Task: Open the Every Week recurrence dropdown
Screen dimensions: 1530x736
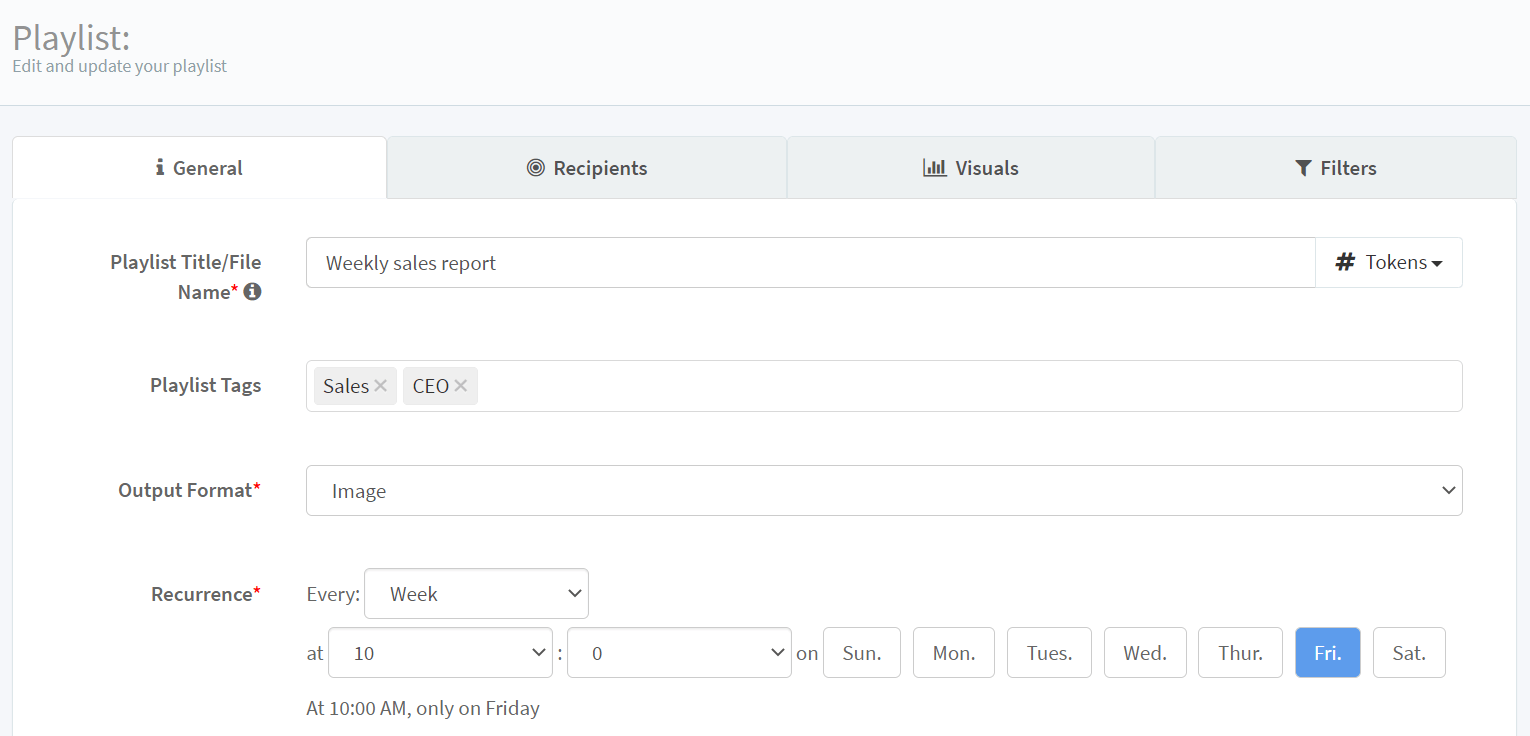Action: pos(476,594)
